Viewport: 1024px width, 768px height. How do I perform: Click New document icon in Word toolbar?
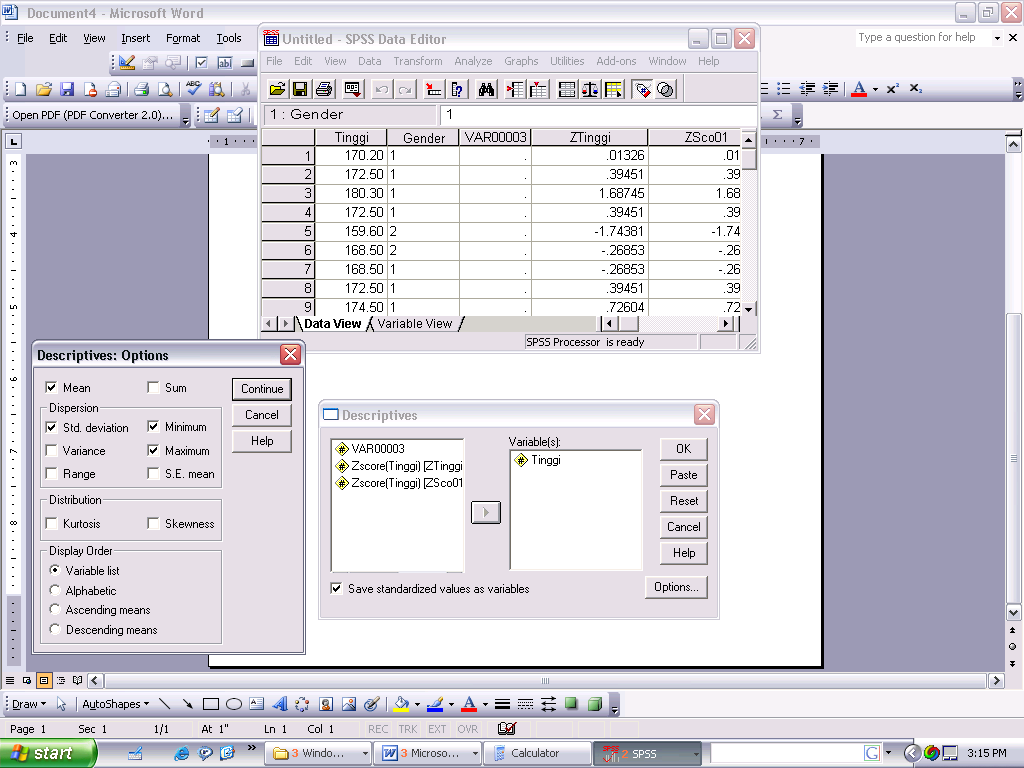[20, 89]
